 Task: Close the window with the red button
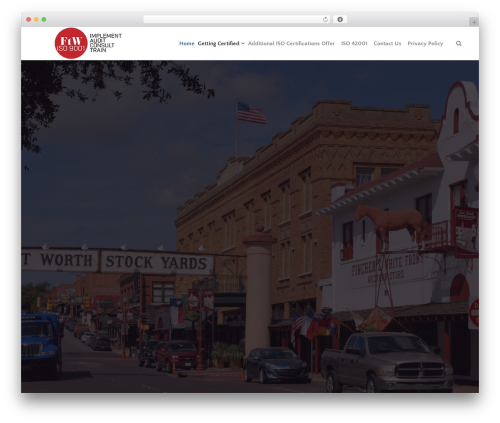click(x=29, y=20)
